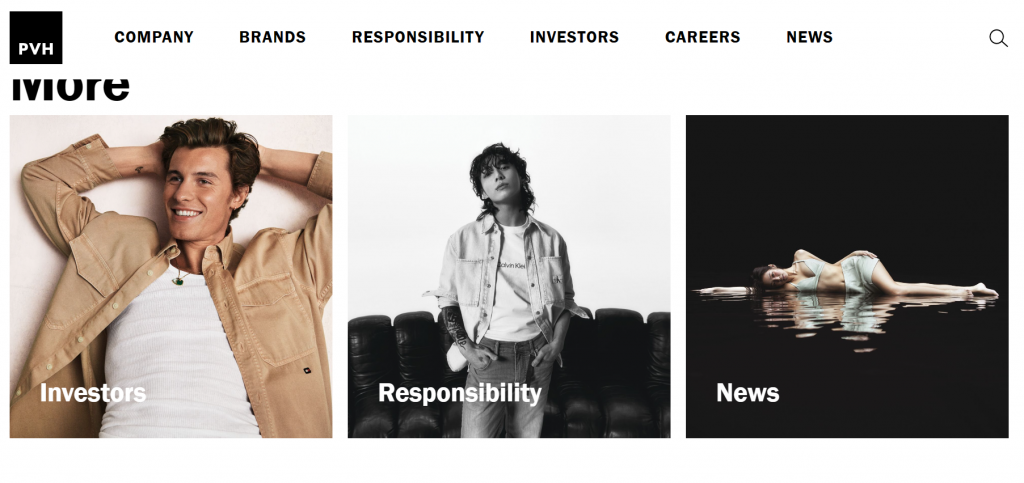Go to News in the navigation bar
Image resolution: width=1024 pixels, height=483 pixels.
pos(809,37)
